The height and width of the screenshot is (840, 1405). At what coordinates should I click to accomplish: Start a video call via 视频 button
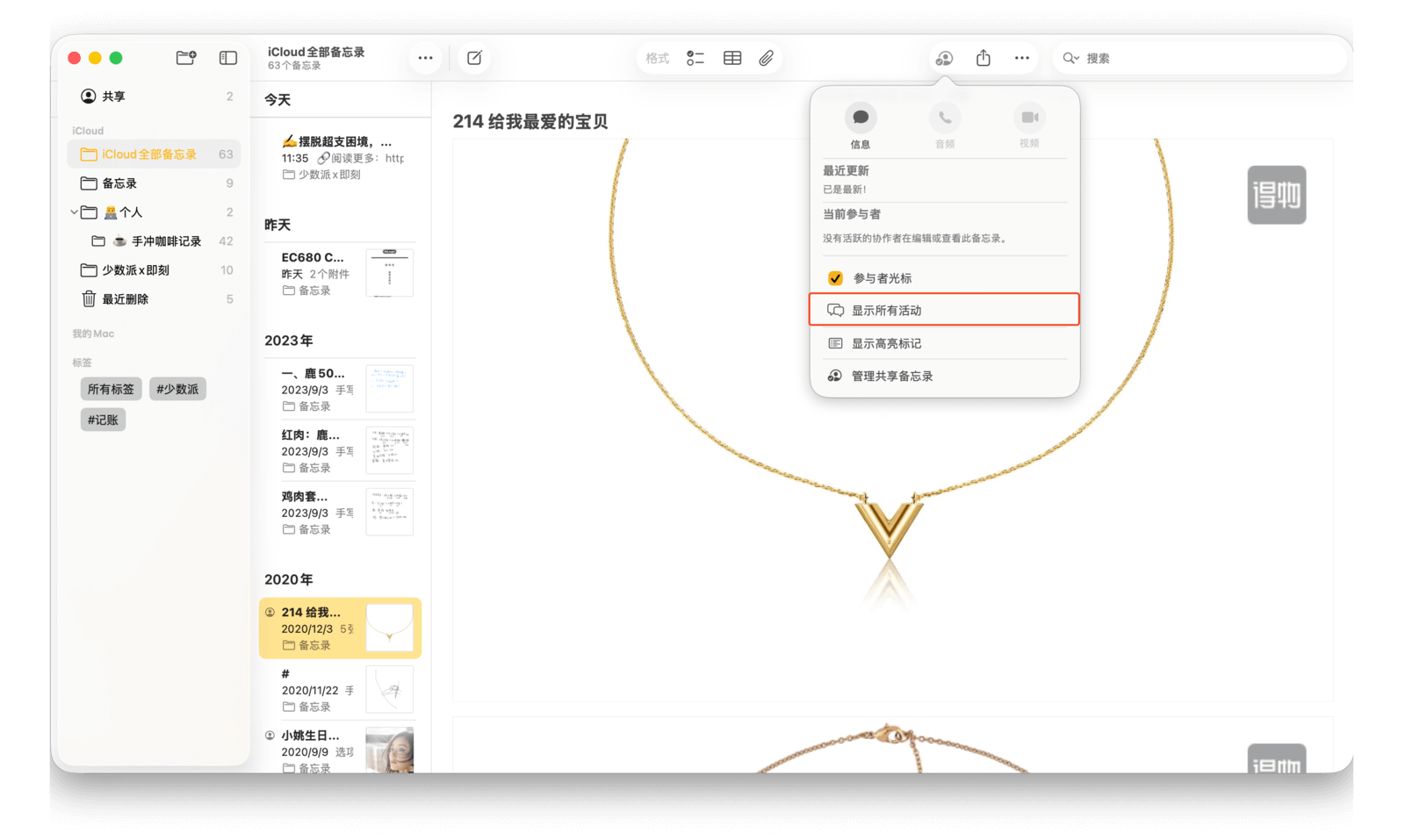[1029, 126]
